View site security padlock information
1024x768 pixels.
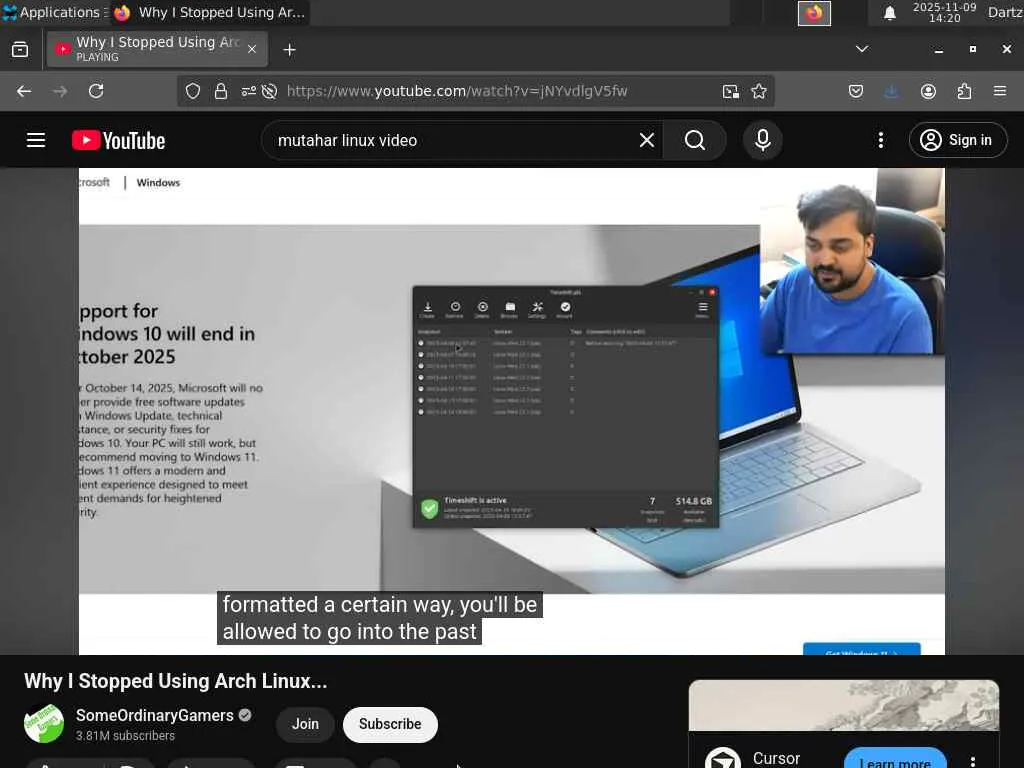(x=221, y=91)
